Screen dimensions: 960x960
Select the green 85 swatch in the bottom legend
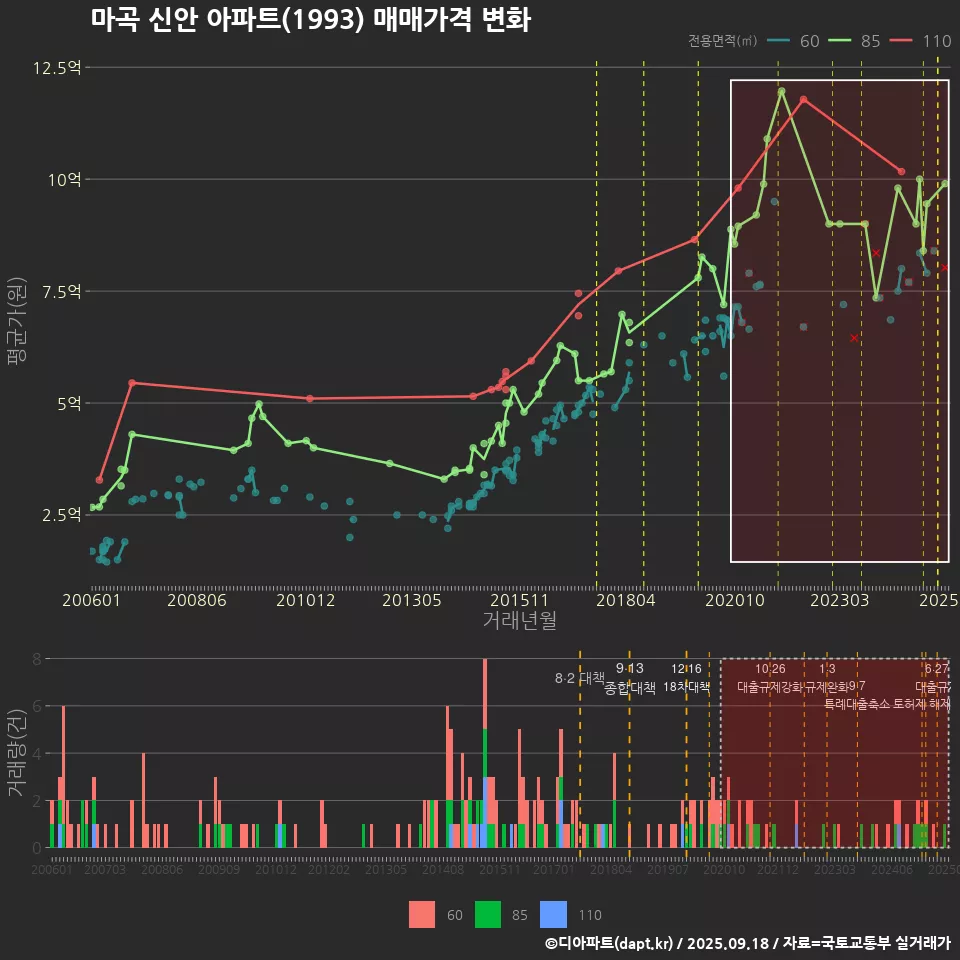coord(487,914)
